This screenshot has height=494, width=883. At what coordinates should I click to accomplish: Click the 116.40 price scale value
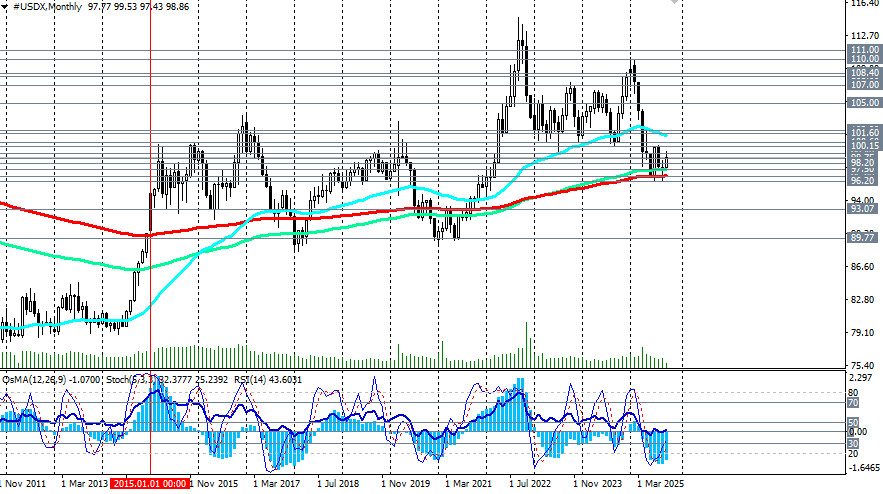[865, 3]
